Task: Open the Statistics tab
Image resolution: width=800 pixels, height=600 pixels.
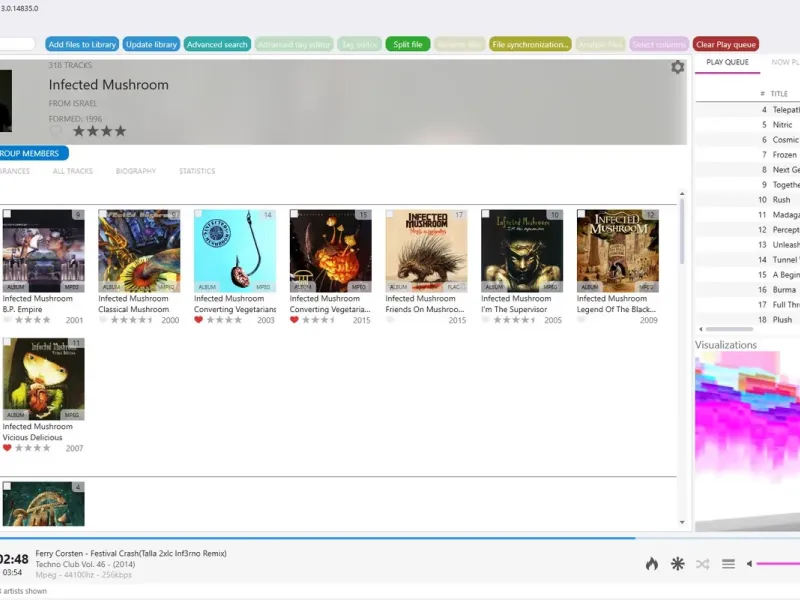Action: (x=197, y=171)
